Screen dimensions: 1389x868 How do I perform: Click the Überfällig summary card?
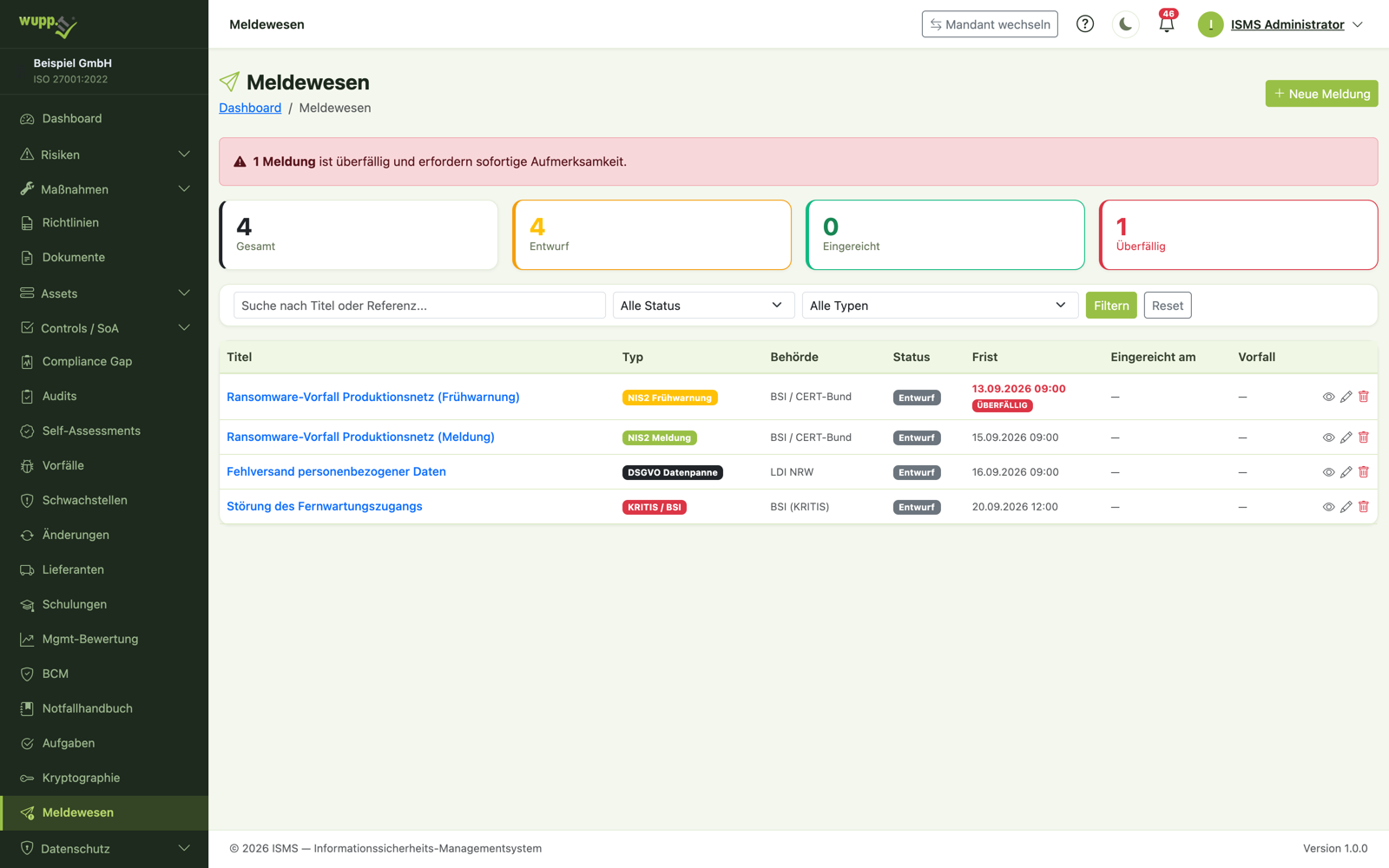(x=1239, y=235)
